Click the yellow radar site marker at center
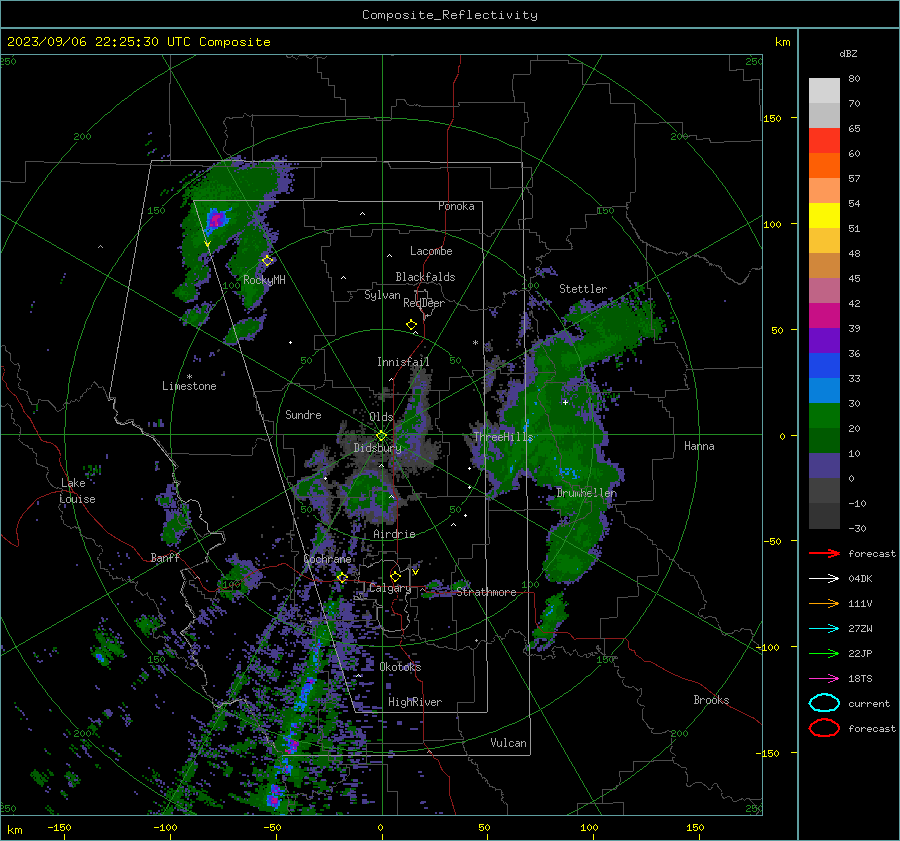The image size is (900, 841). pos(381,436)
